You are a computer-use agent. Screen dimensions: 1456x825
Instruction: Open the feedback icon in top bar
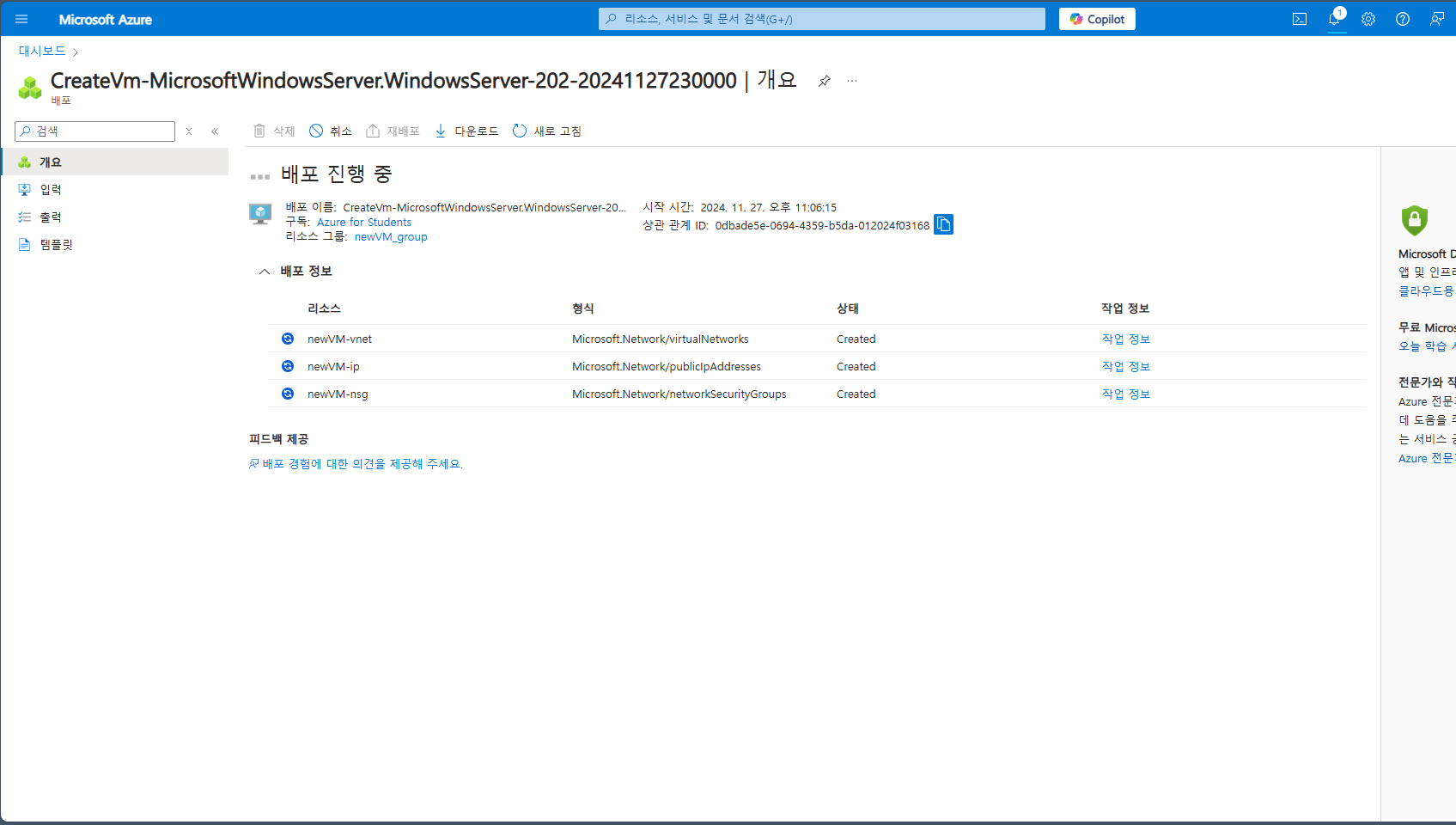pyautogui.click(x=1437, y=19)
